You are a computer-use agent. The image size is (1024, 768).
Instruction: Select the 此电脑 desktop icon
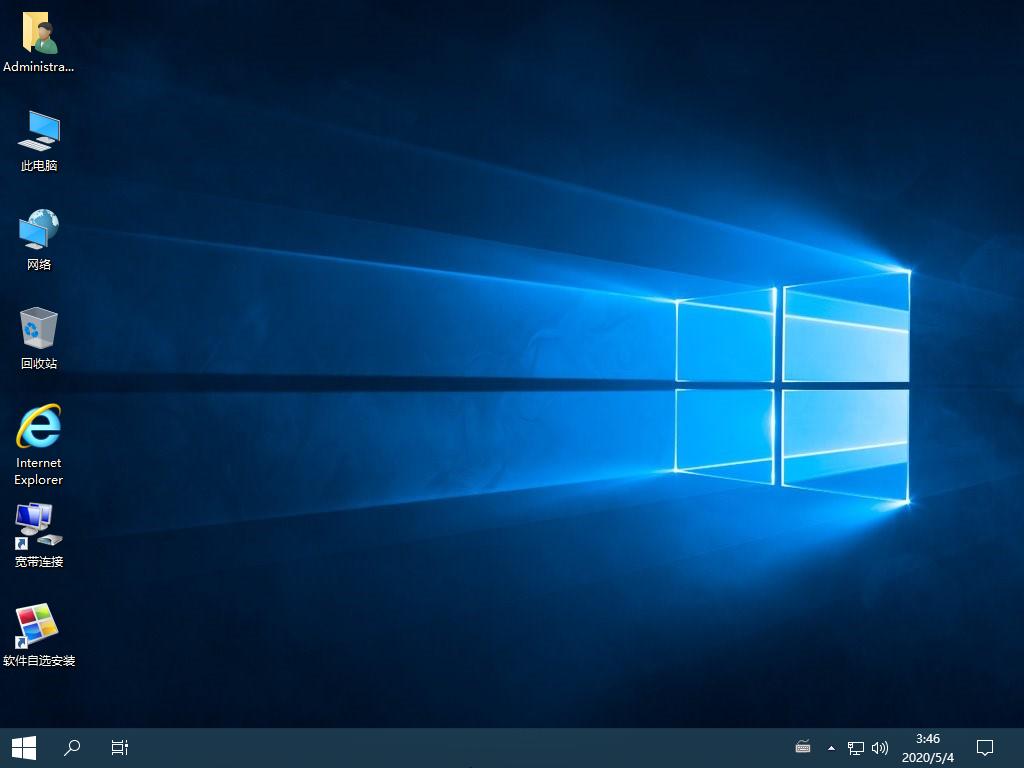(x=39, y=140)
